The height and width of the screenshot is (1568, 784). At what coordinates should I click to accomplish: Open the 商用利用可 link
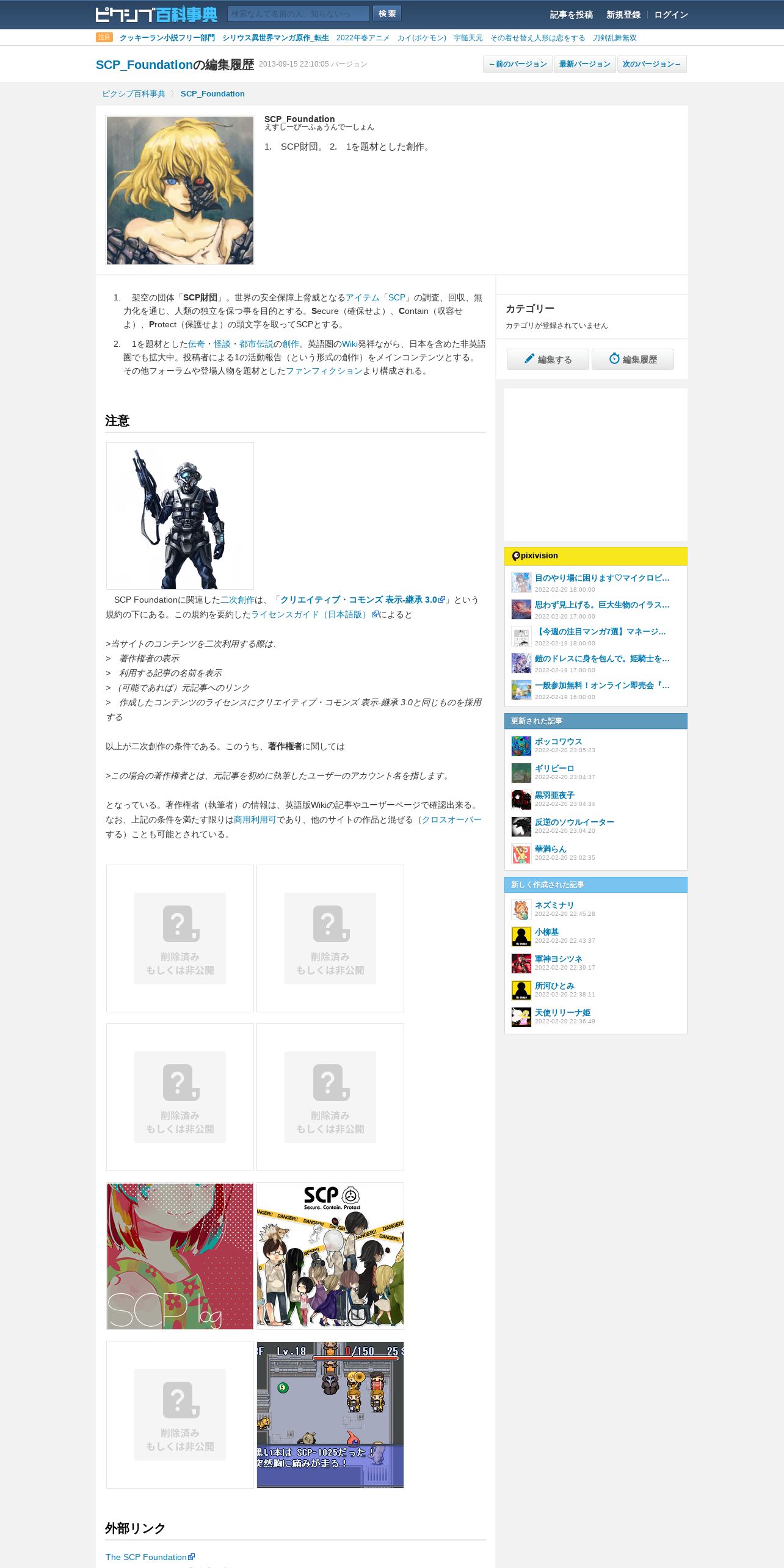pos(255,819)
